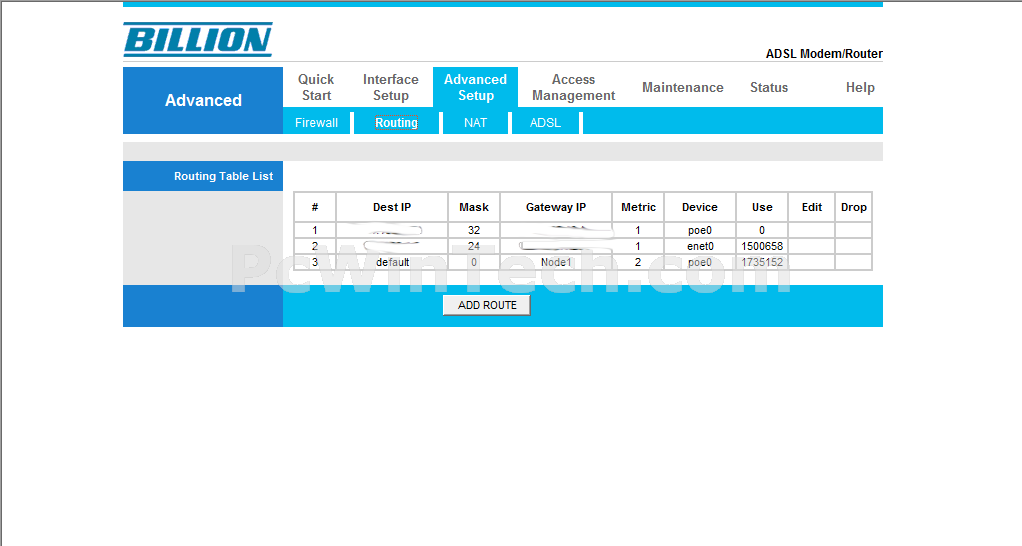Click the Mask column header
Viewport: 1022px width, 546px height.
click(474, 207)
